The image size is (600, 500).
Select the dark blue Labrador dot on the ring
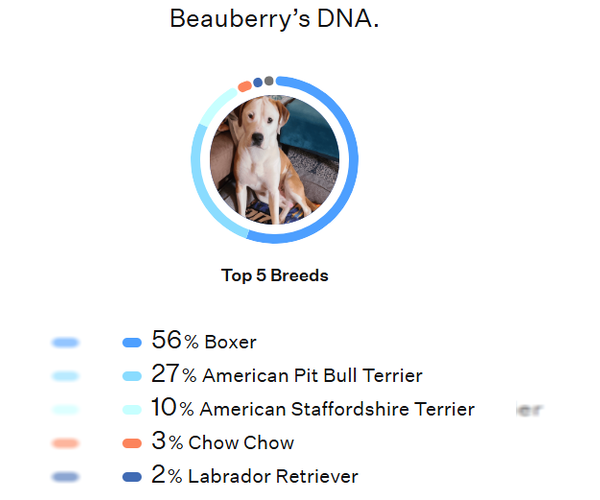(x=258, y=82)
